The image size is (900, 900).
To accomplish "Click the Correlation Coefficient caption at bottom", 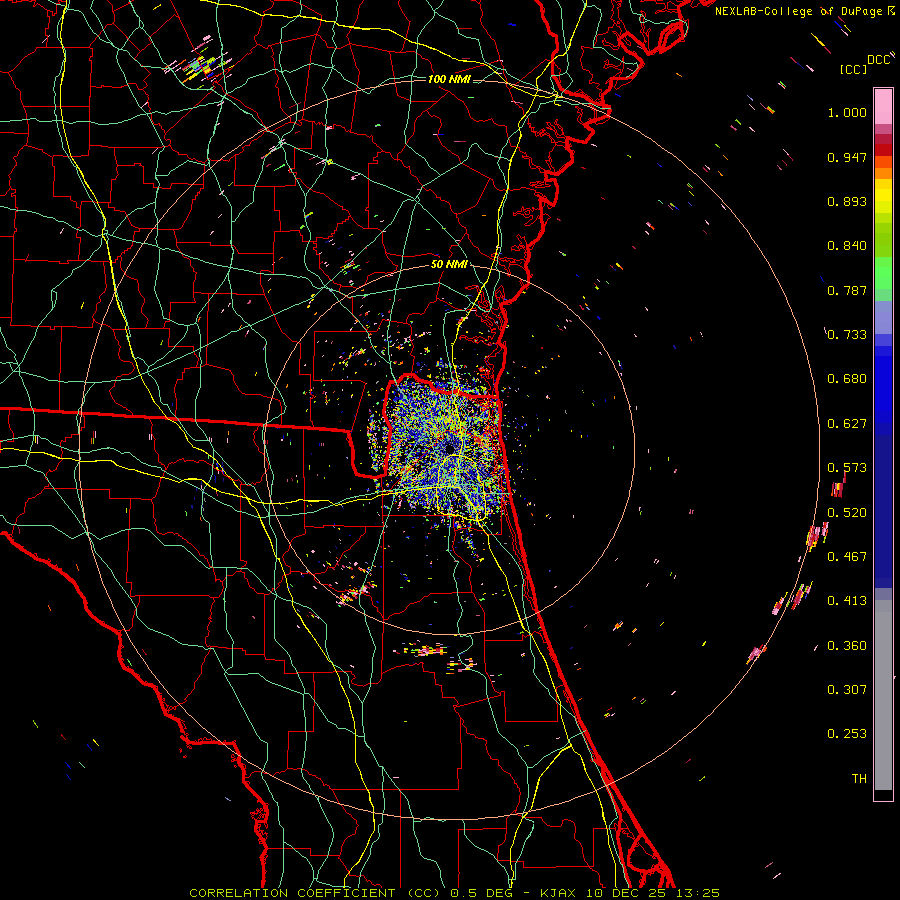I will [454, 893].
